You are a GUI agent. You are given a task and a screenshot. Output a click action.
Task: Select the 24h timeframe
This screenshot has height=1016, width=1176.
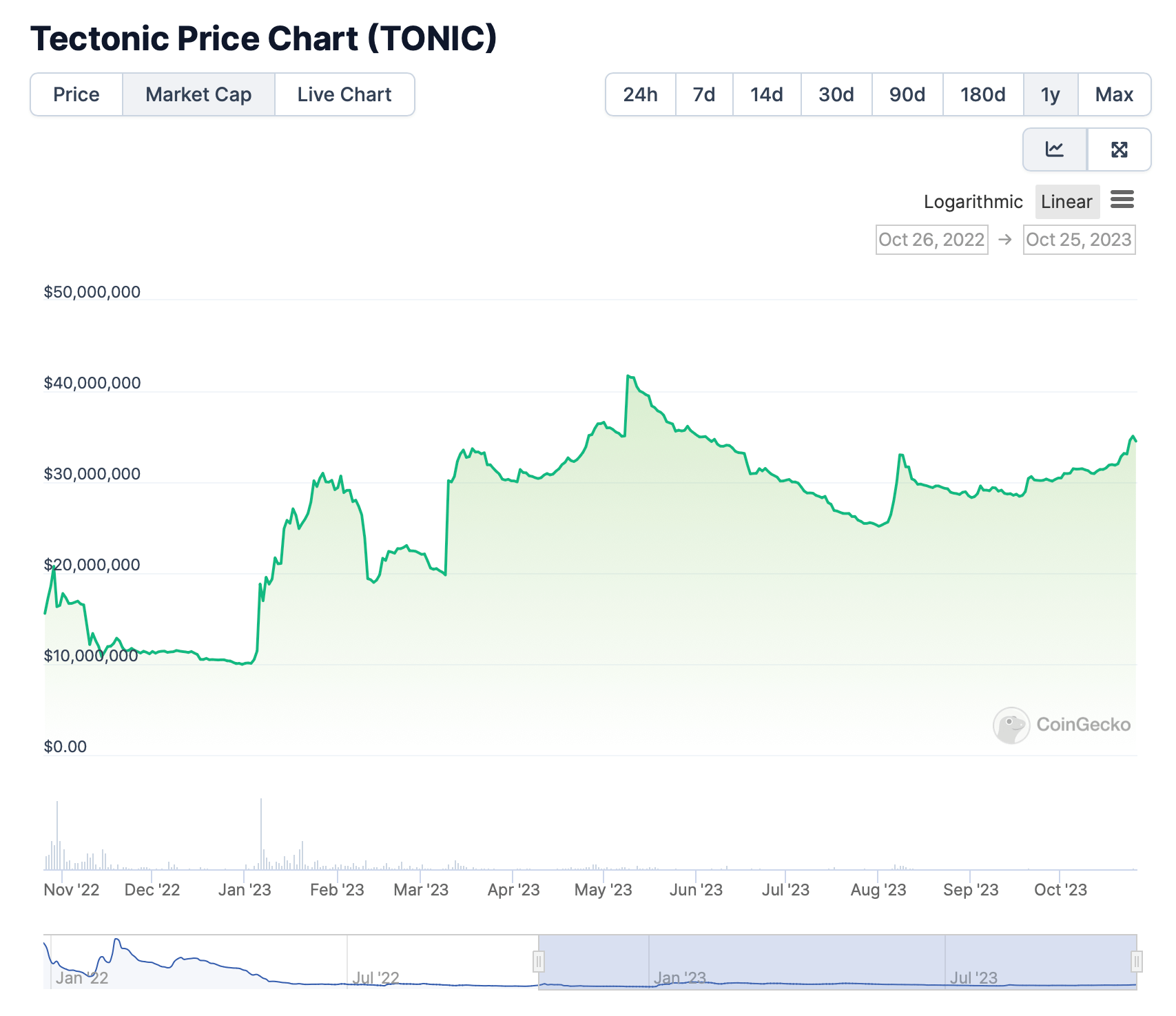639,94
